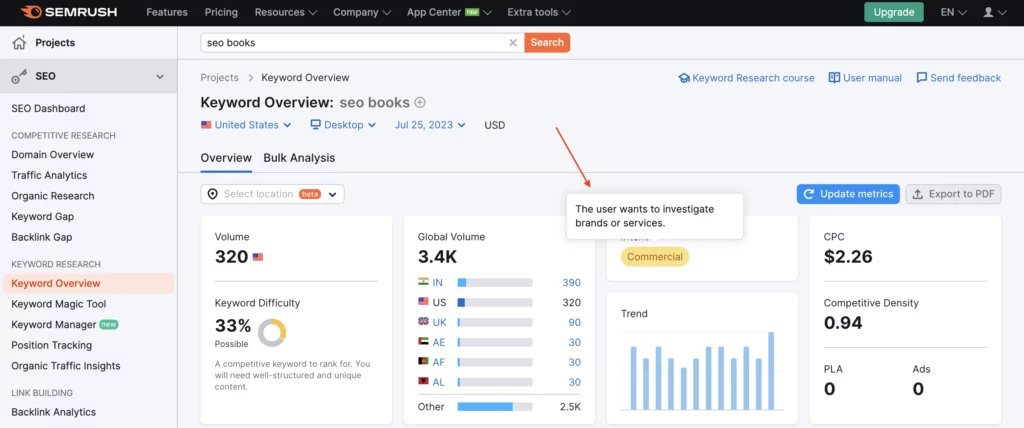1024x428 pixels.
Task: Click IN volume value 390
Action: (571, 282)
